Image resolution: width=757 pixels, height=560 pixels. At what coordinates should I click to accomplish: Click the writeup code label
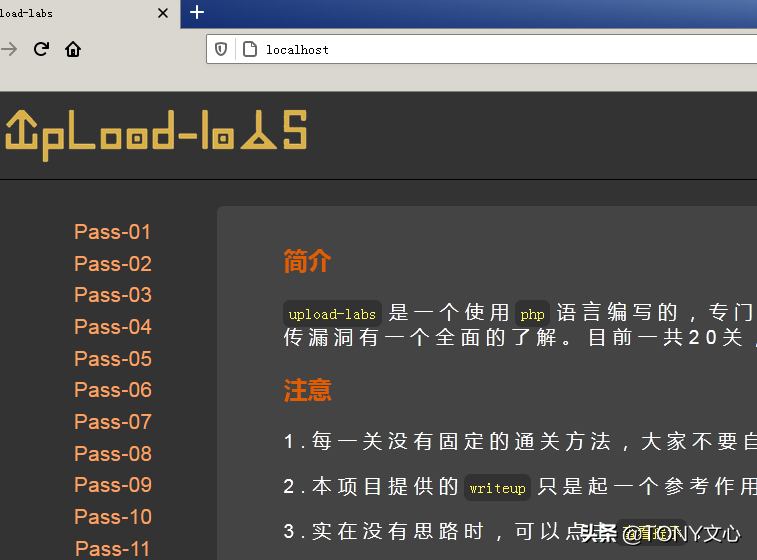click(497, 488)
